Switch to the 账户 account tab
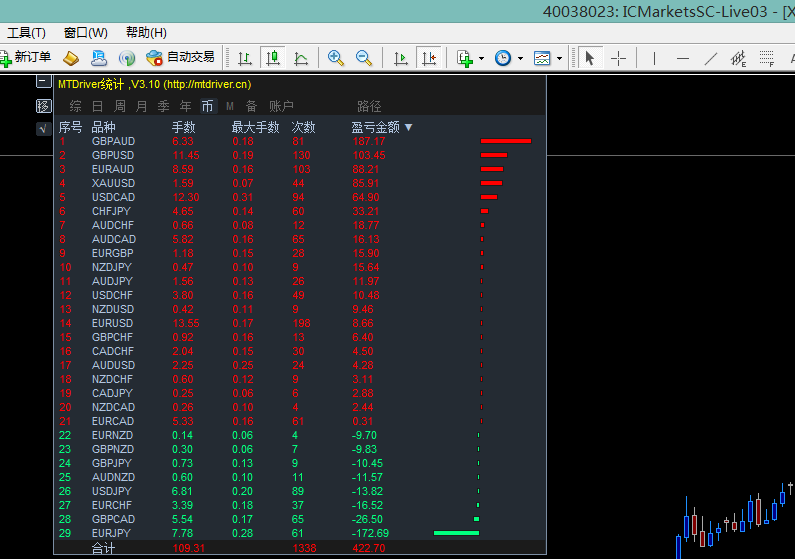Screen dimensions: 795x559 [x=281, y=106]
